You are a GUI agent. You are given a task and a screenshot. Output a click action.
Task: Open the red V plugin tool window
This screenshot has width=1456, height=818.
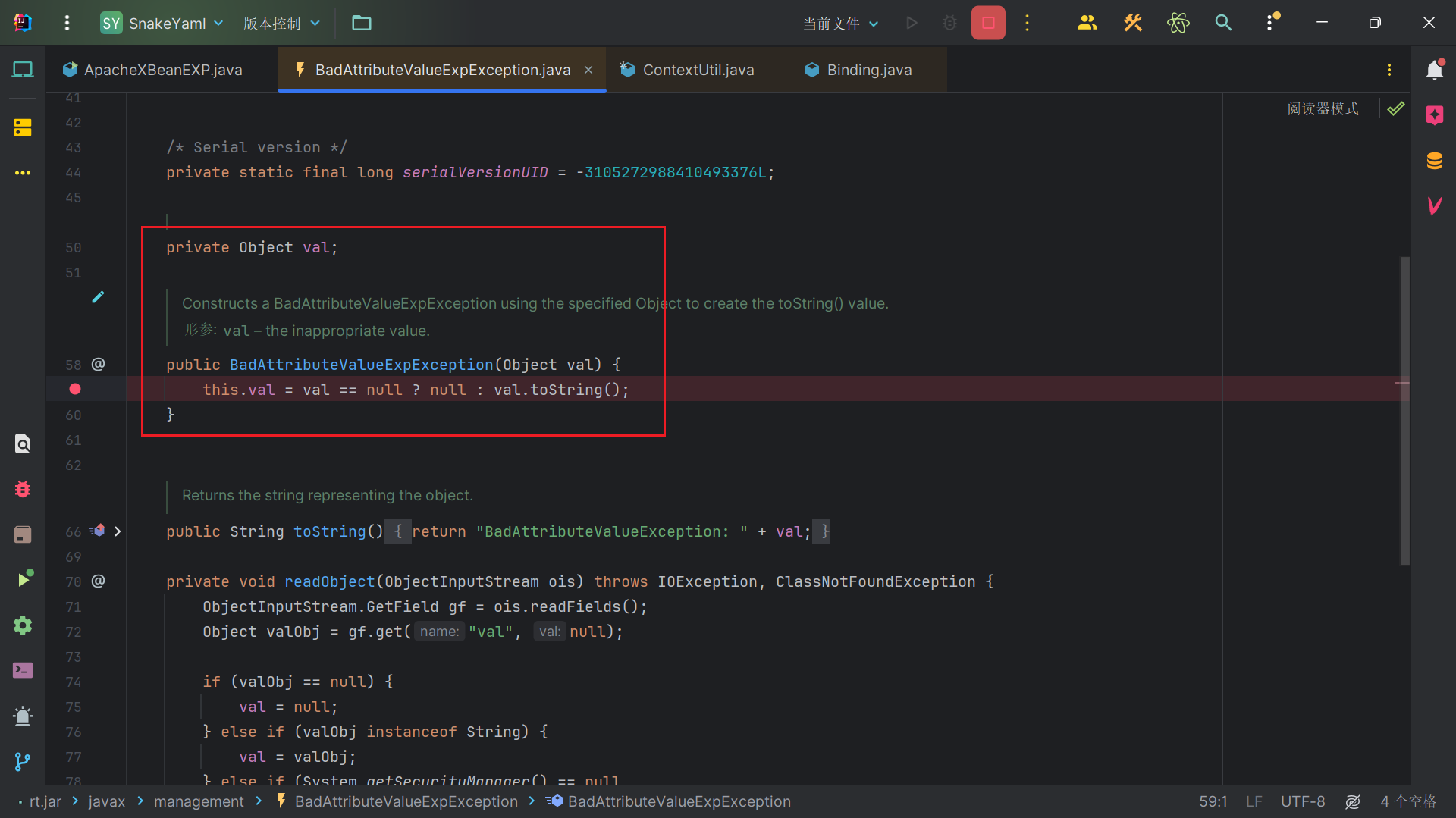(x=1434, y=205)
